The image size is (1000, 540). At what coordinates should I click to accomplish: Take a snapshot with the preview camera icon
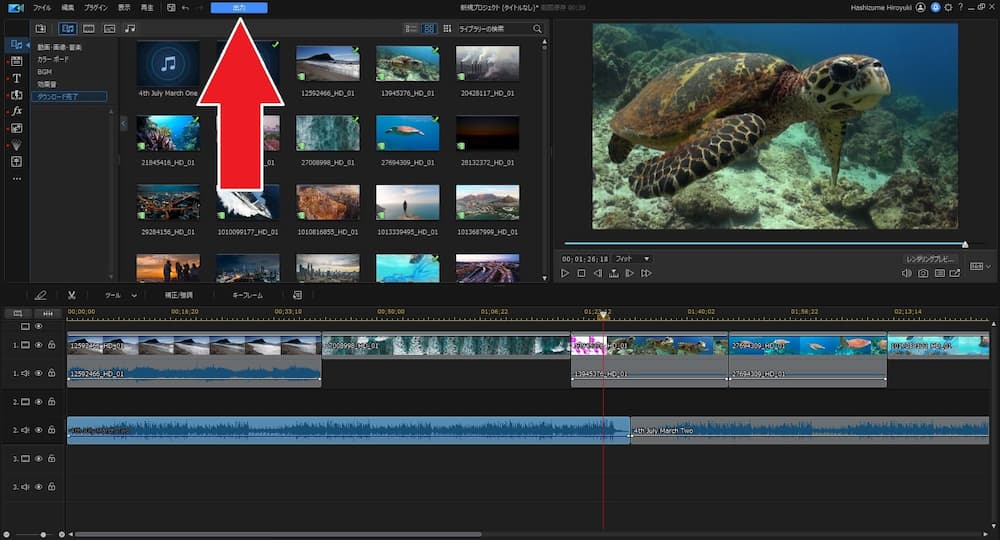[x=923, y=273]
